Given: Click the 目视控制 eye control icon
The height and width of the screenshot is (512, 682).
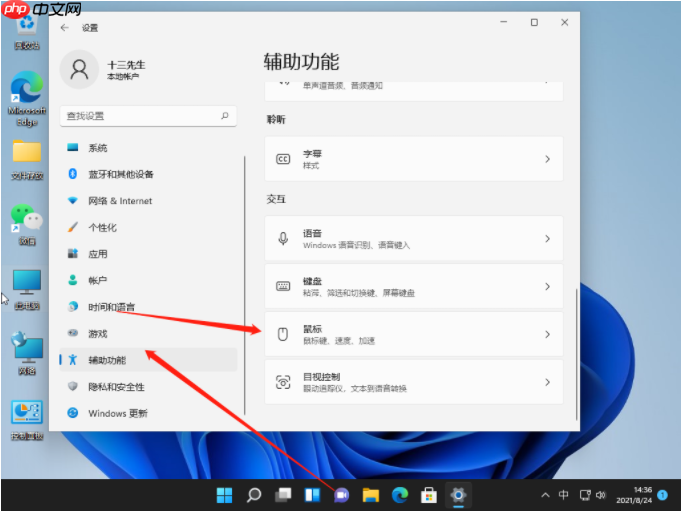Looking at the screenshot, I should click(283, 382).
